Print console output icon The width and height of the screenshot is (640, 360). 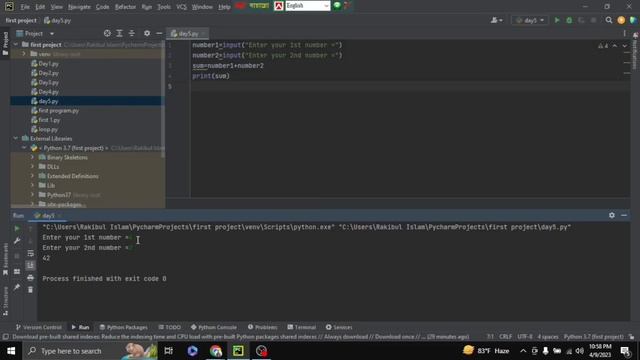tap(30, 278)
